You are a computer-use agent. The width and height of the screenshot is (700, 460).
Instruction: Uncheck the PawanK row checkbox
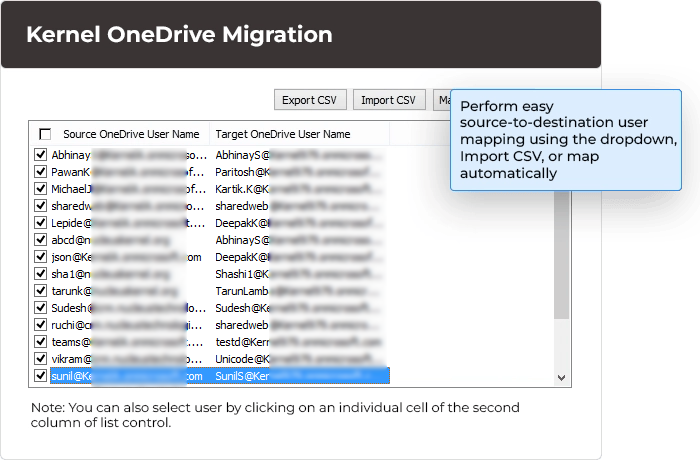pyautogui.click(x=41, y=172)
